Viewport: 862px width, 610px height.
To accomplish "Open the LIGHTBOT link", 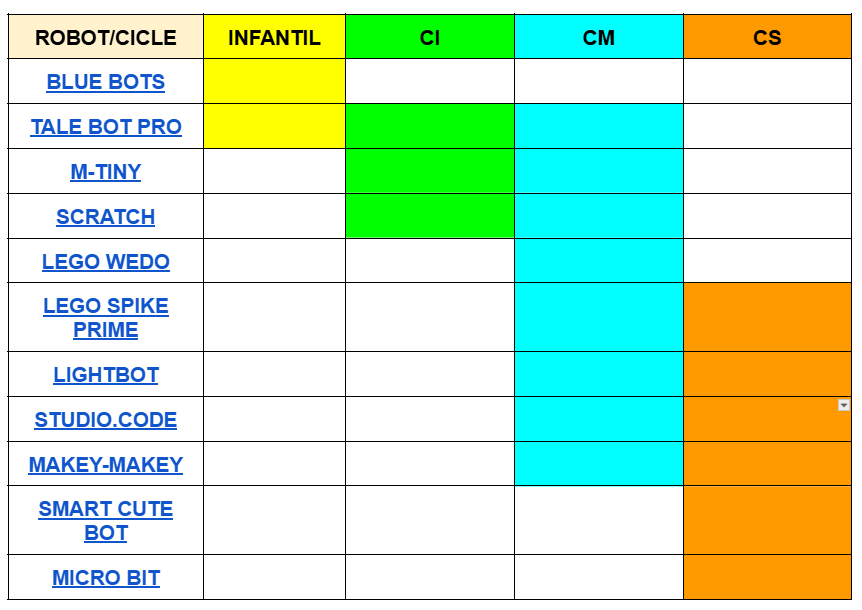I will [x=105, y=375].
